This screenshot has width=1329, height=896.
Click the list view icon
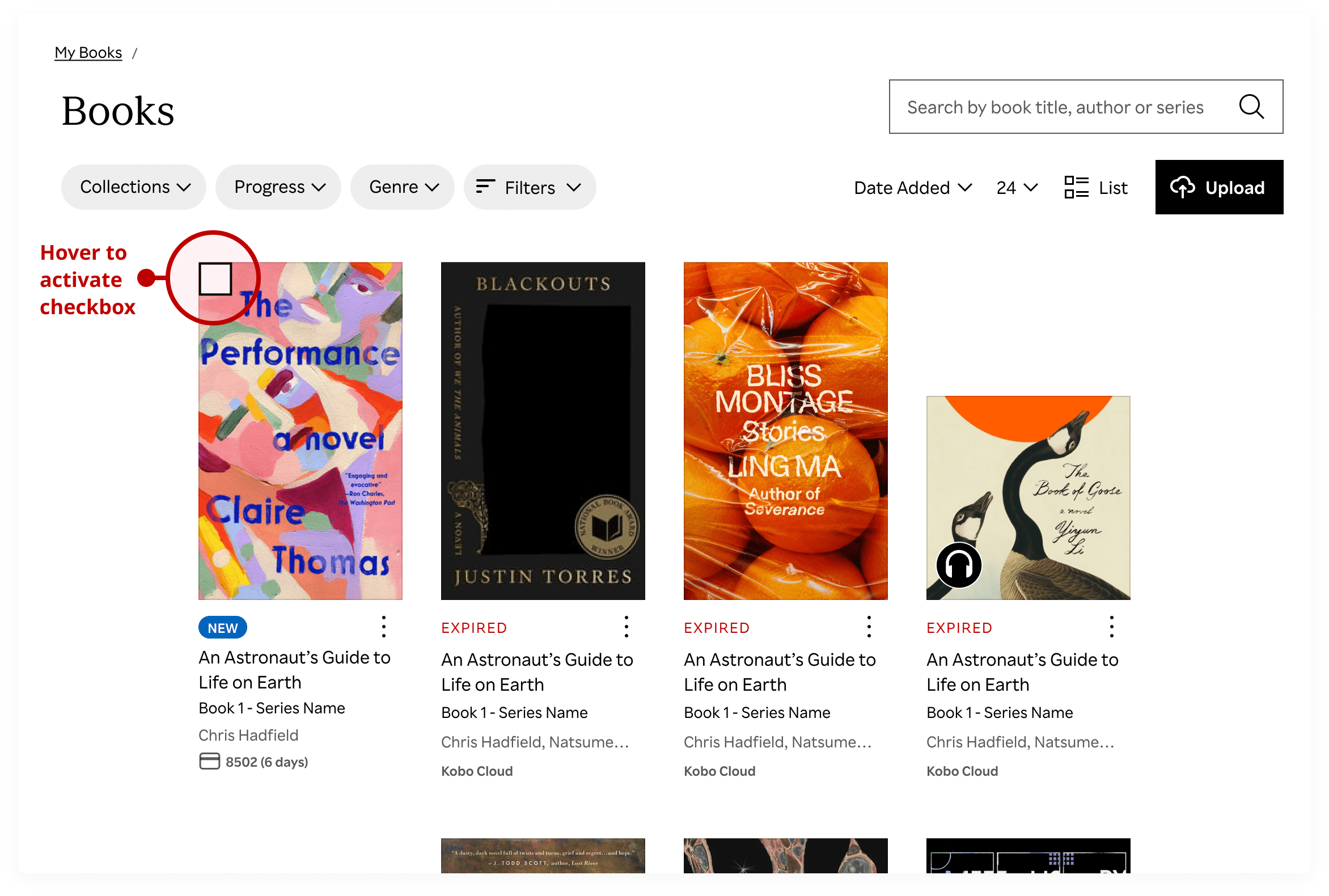(x=1076, y=188)
